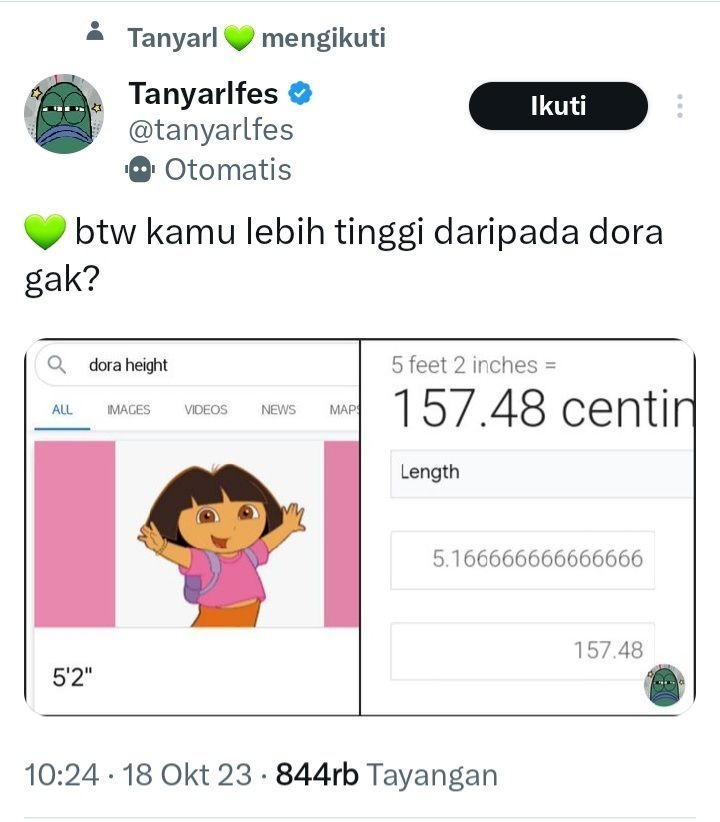This screenshot has height=822, width=720.
Task: Click the 157.48 centimeters output field
Action: 523,651
